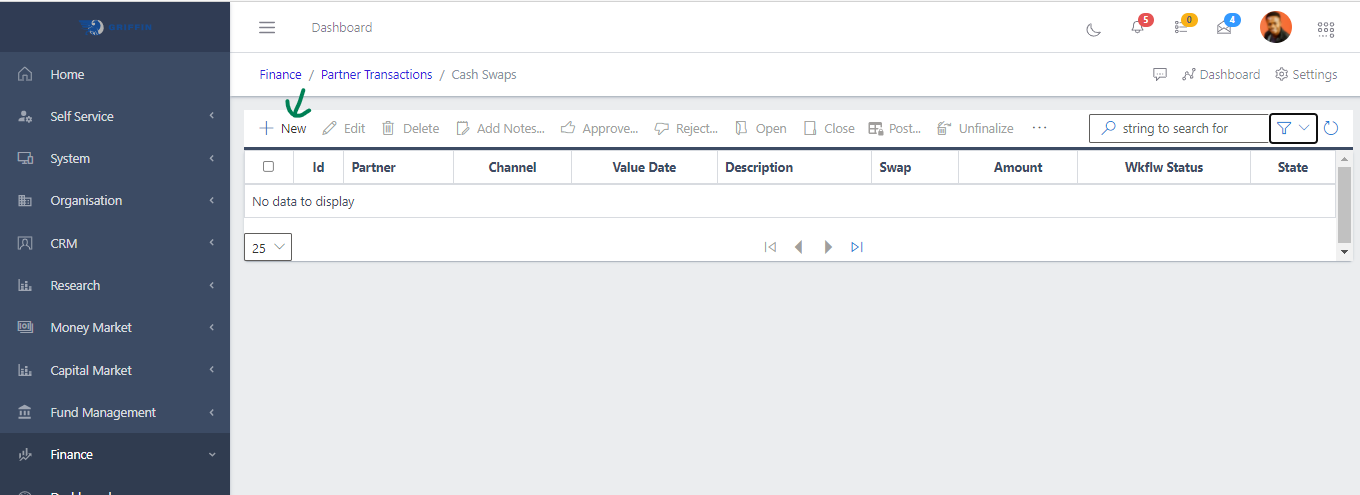Toggle dark mode with the moon icon
This screenshot has height=495, width=1360.
[x=1093, y=29]
